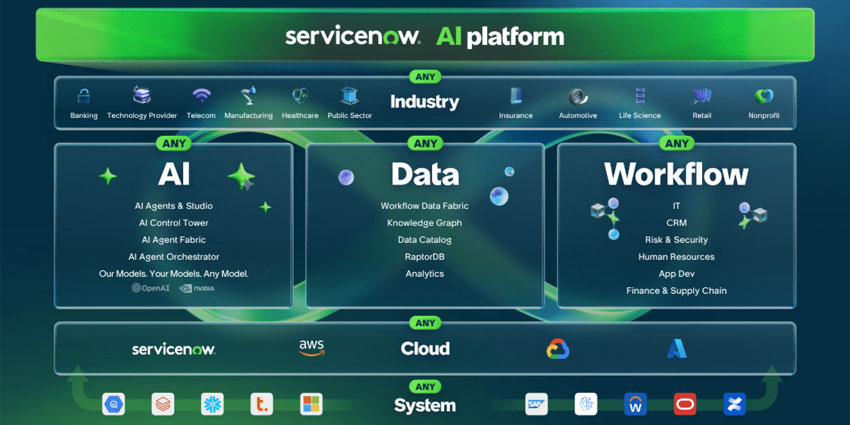The height and width of the screenshot is (425, 850).
Task: Click the large 'Workflow' heading
Action: [677, 174]
